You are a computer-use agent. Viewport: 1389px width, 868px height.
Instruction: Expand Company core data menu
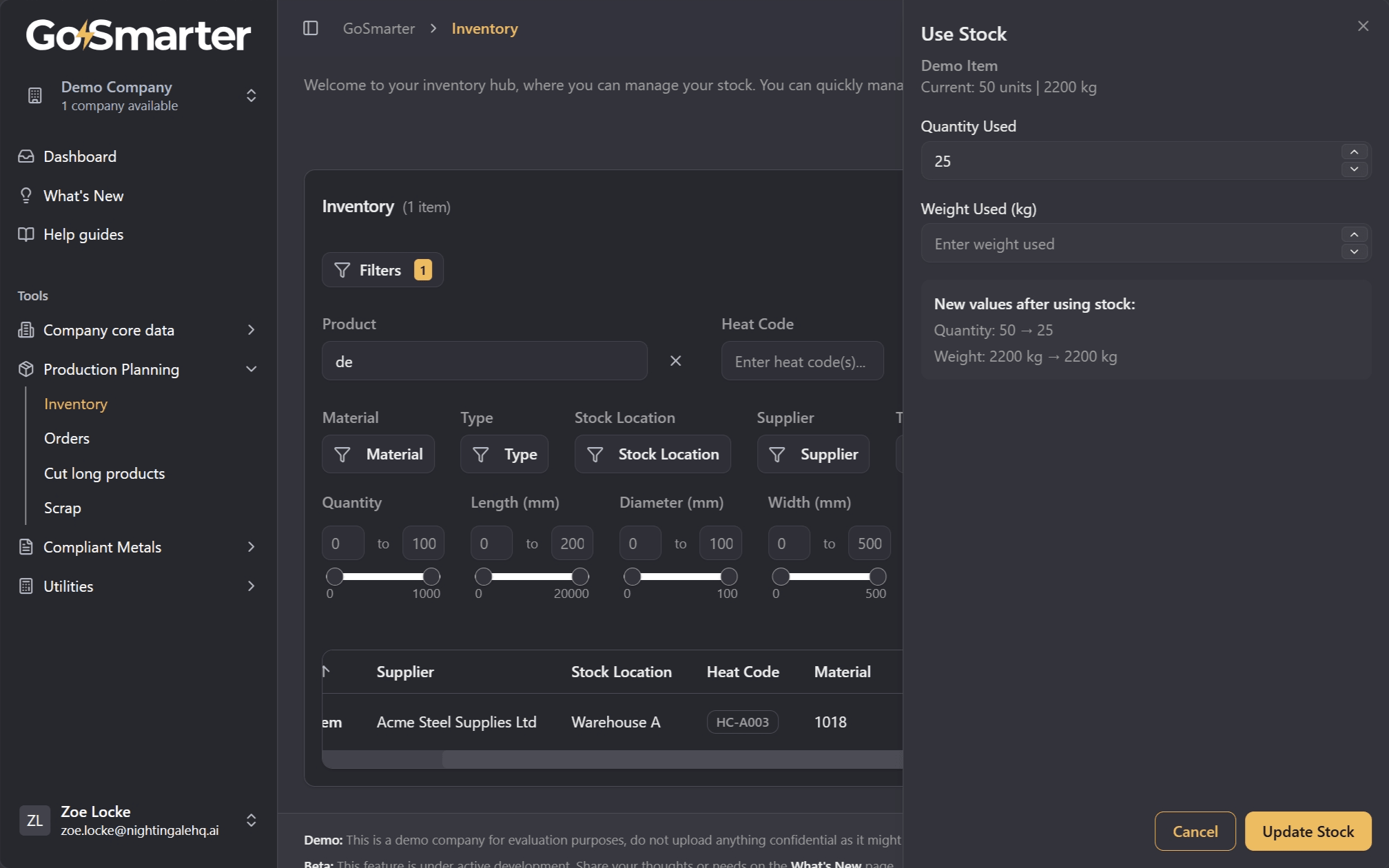tap(138, 330)
